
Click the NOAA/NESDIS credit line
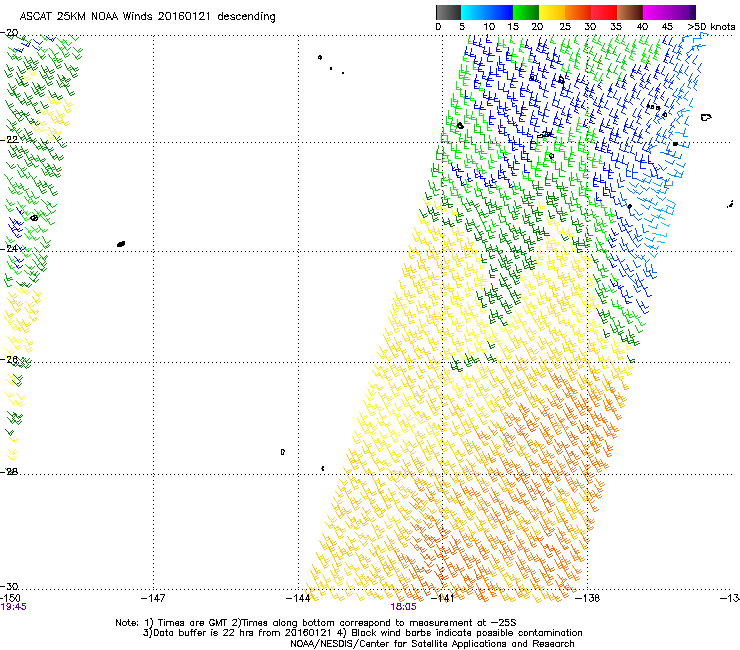pos(432,644)
